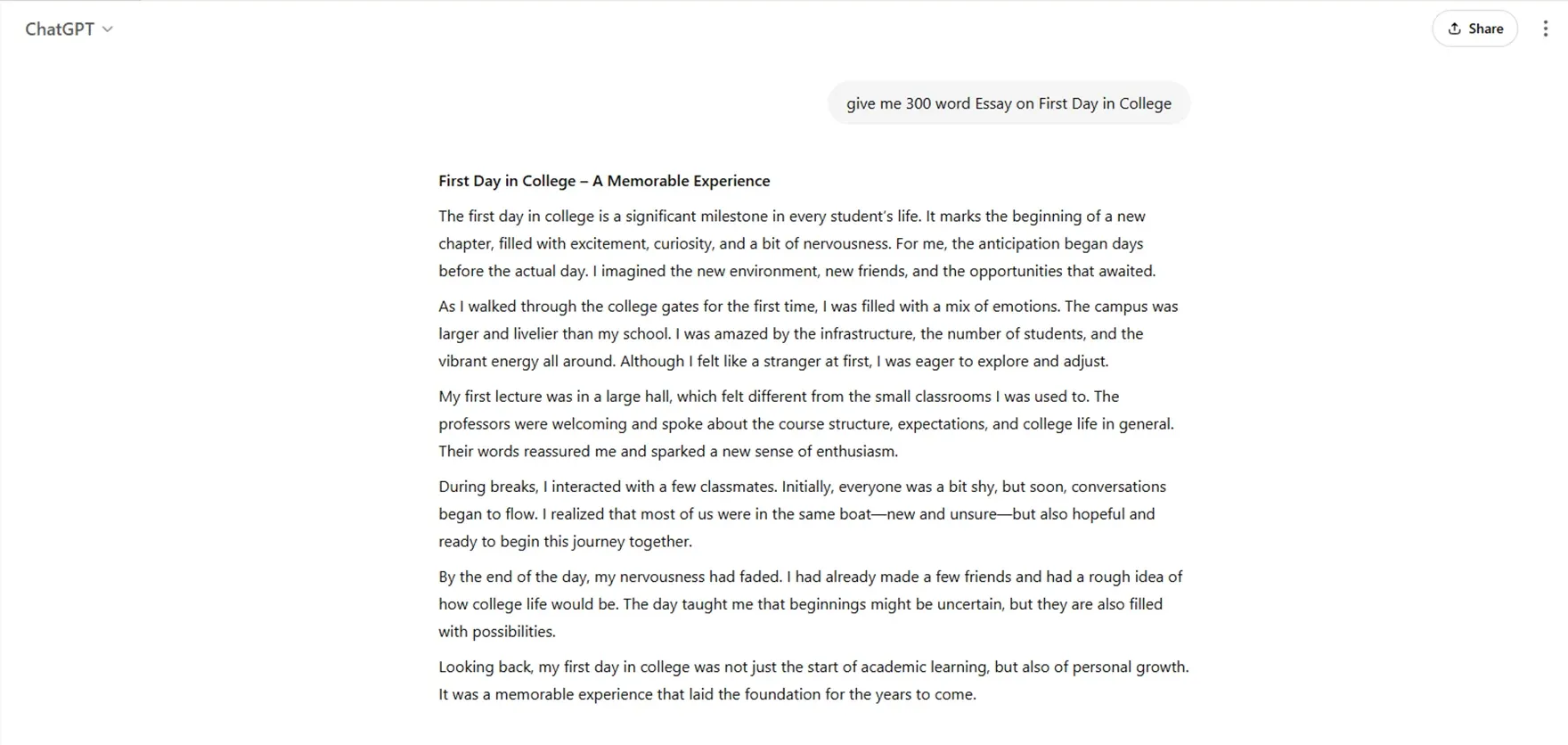Image resolution: width=1568 pixels, height=745 pixels.
Task: Click the upload arrow icon inside Share
Action: [x=1454, y=29]
